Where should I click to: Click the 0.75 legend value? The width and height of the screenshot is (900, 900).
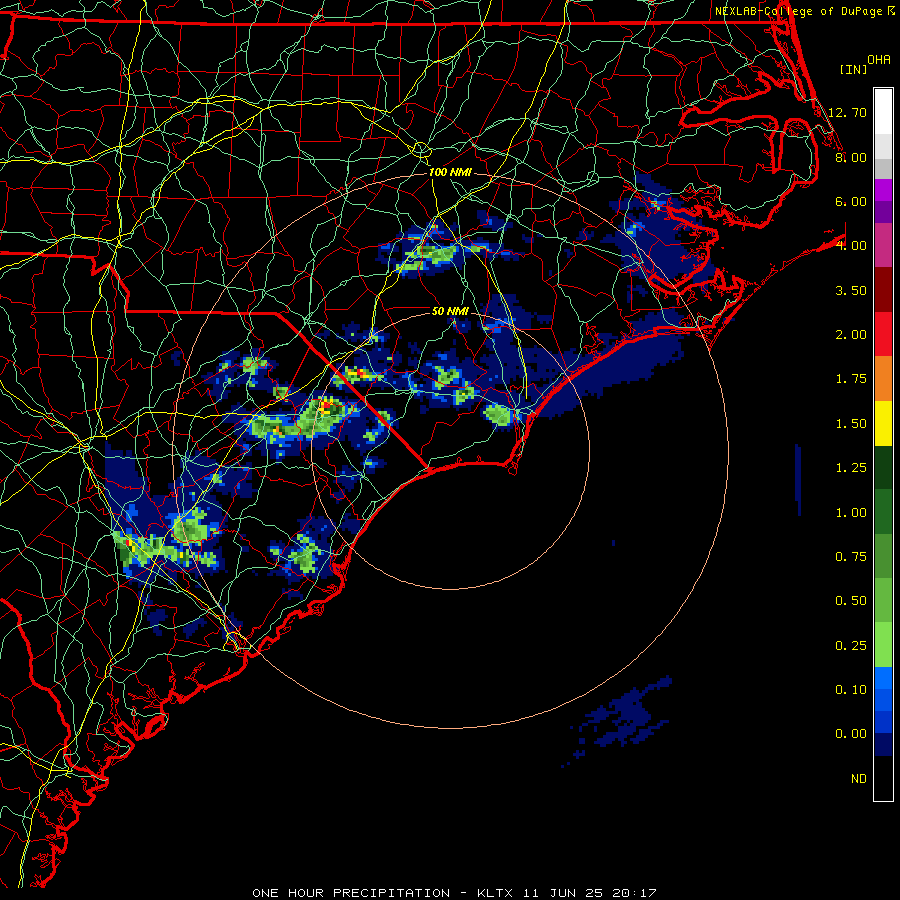(x=851, y=557)
